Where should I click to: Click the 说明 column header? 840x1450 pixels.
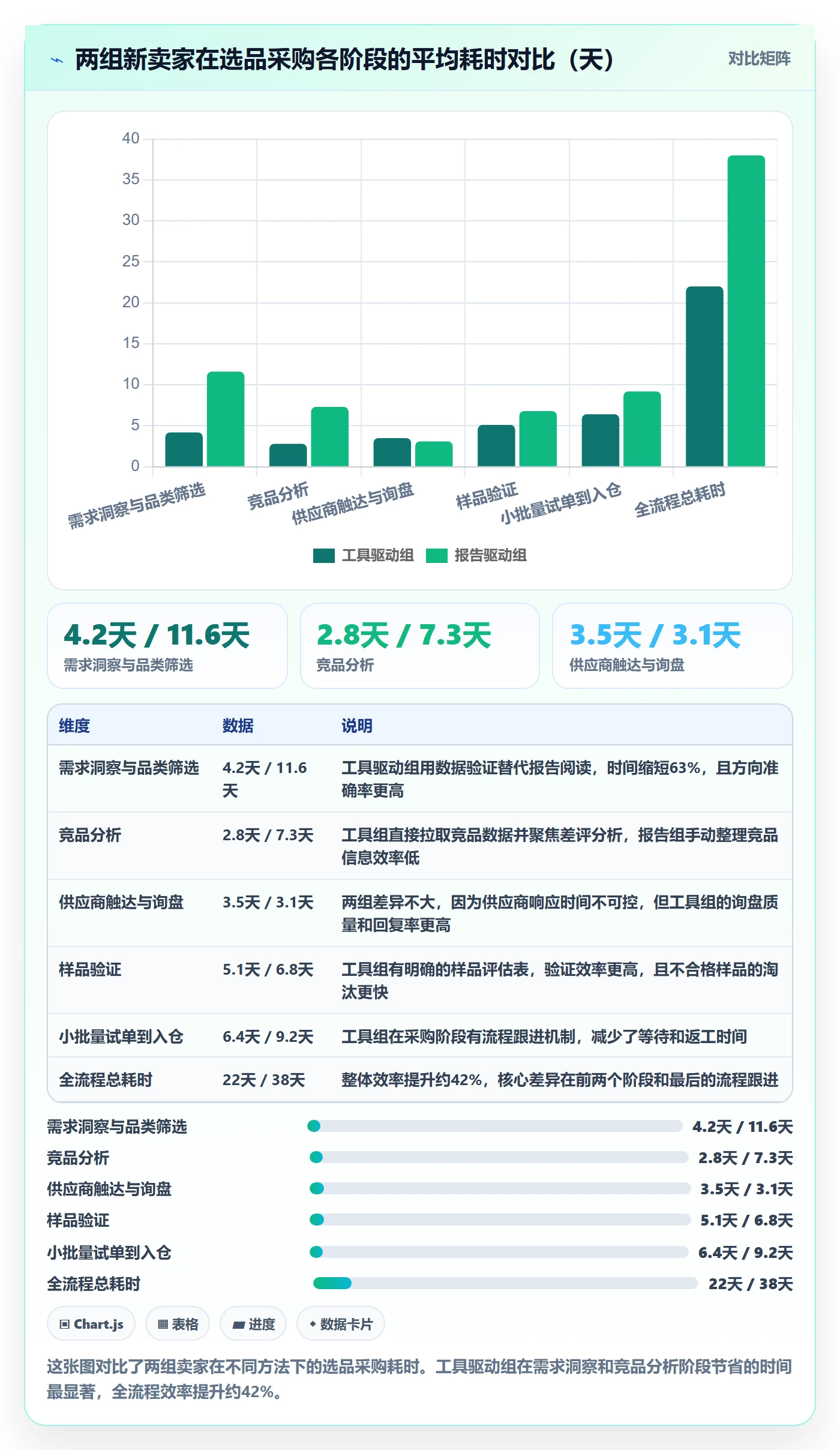click(x=357, y=726)
